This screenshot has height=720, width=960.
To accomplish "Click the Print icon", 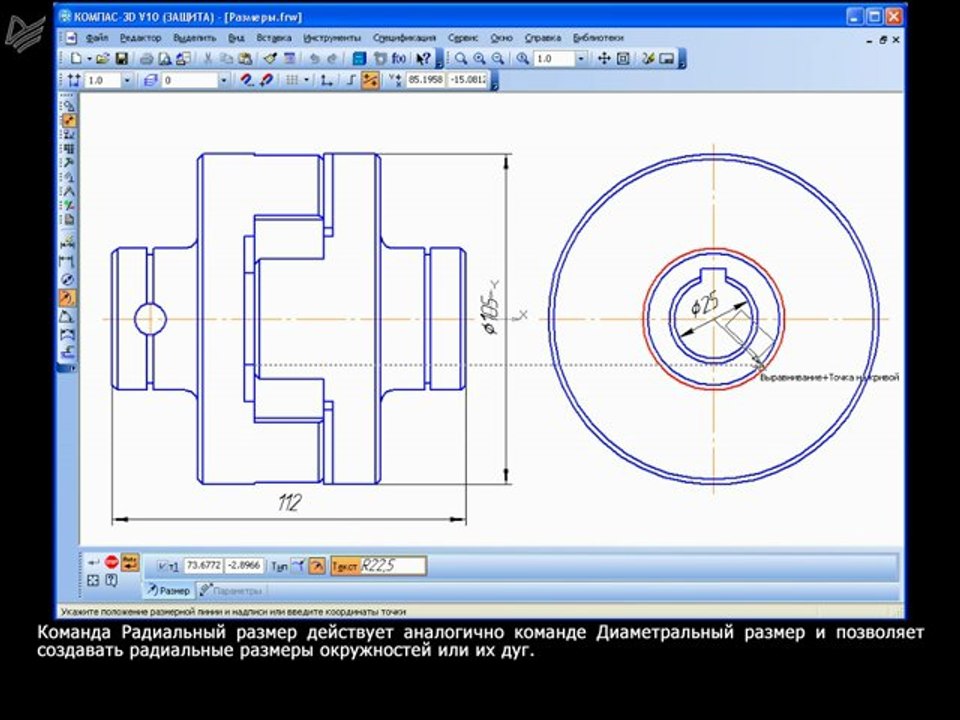I will pyautogui.click(x=146, y=59).
